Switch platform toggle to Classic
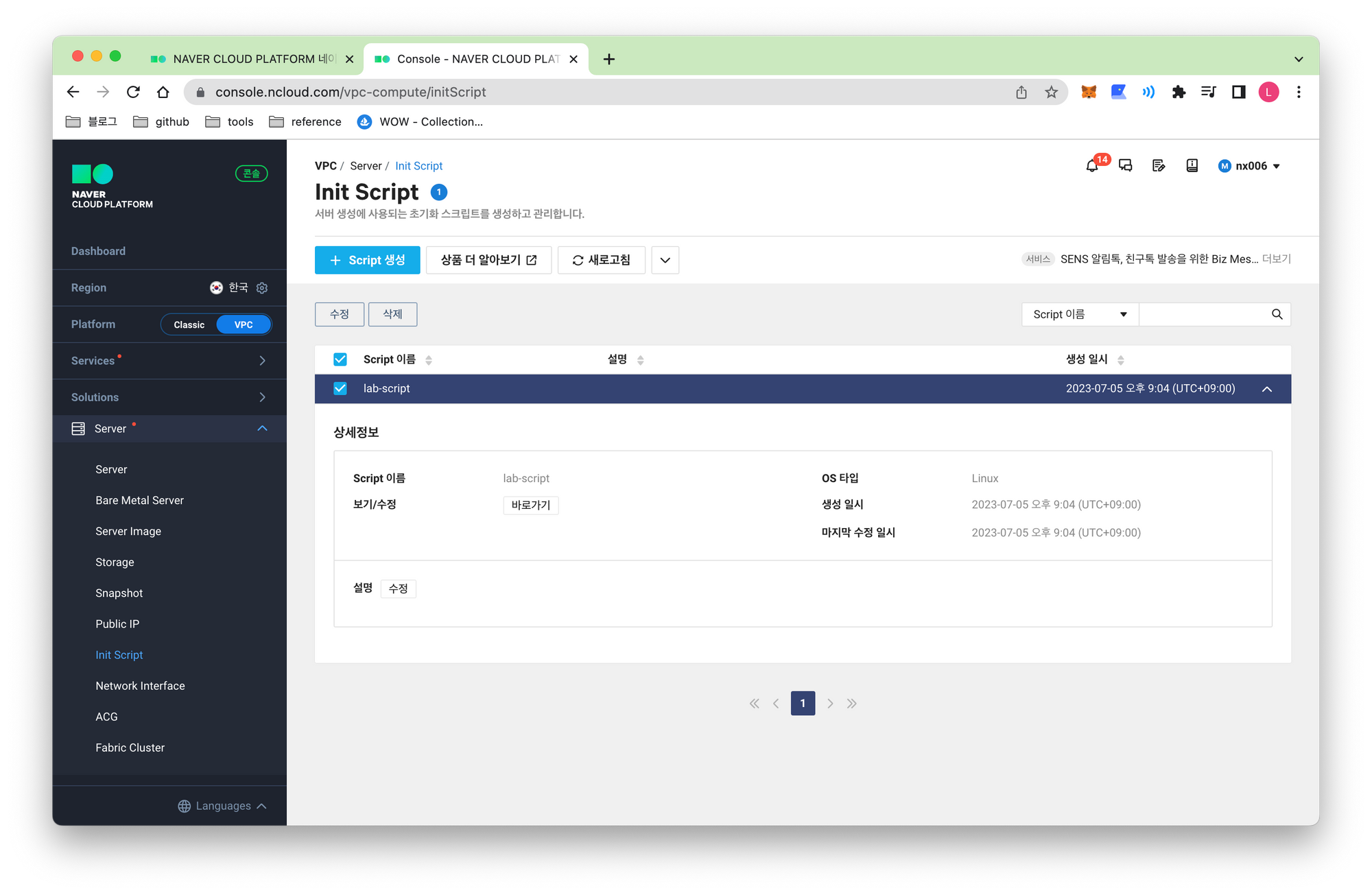This screenshot has width=1372, height=895. (x=189, y=324)
